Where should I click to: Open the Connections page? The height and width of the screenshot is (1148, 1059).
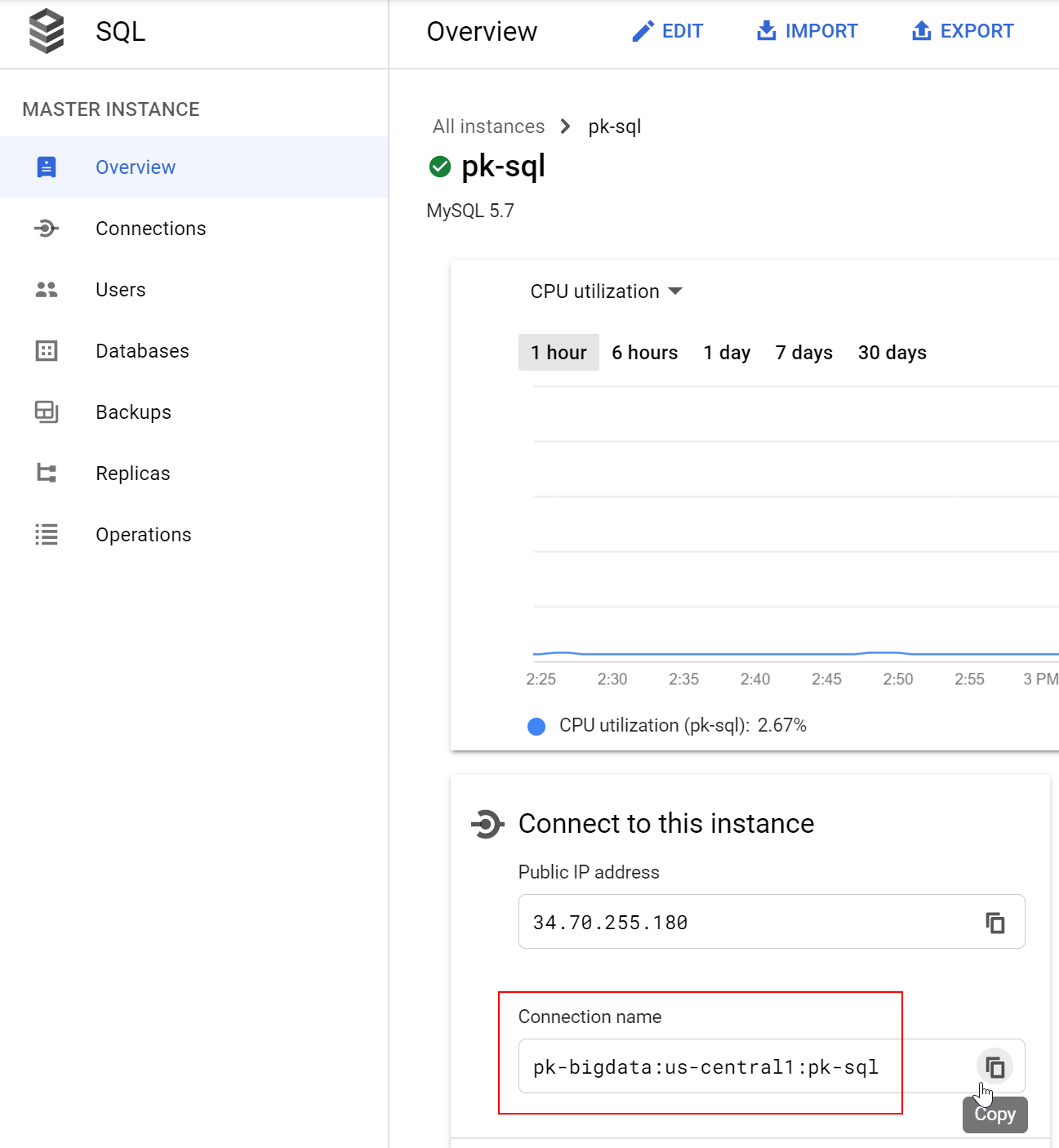pos(194,229)
